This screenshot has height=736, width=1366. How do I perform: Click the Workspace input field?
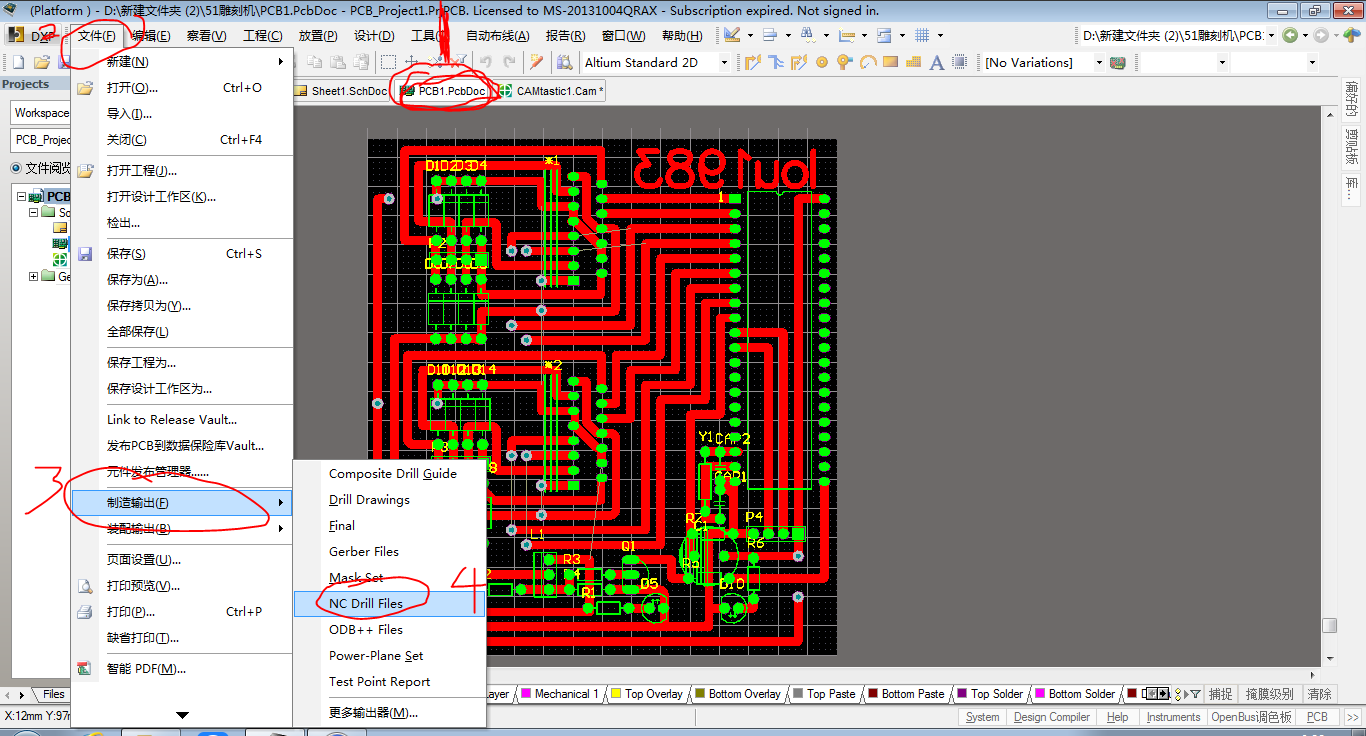click(x=40, y=113)
